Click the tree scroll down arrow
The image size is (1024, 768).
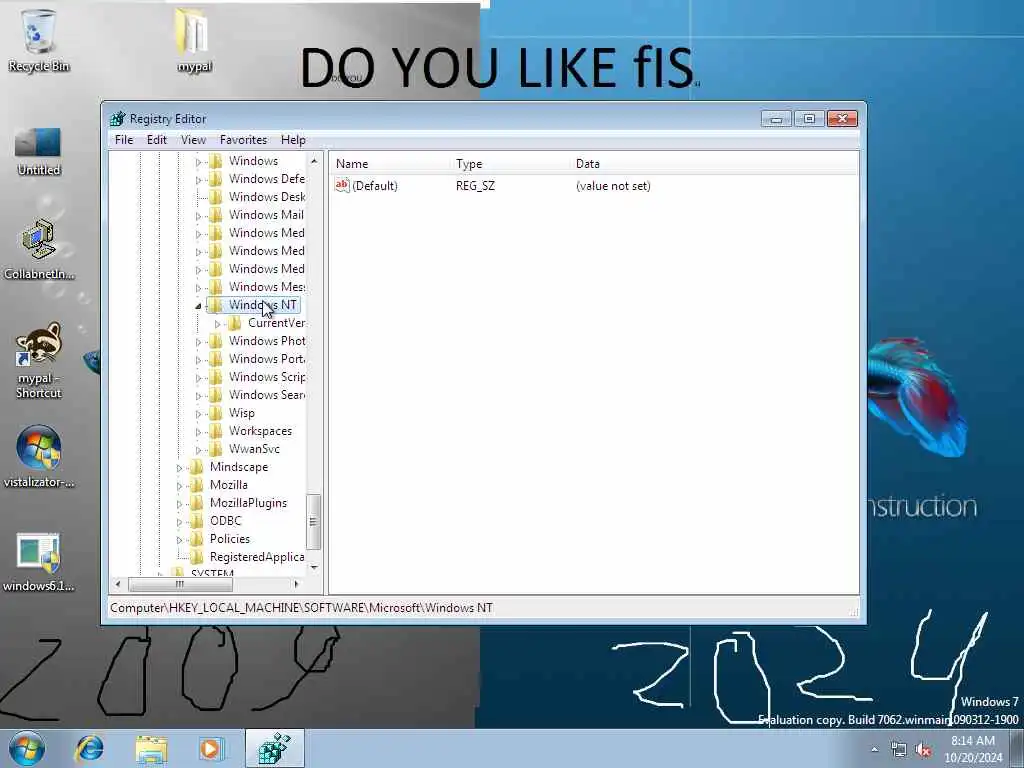(314, 567)
